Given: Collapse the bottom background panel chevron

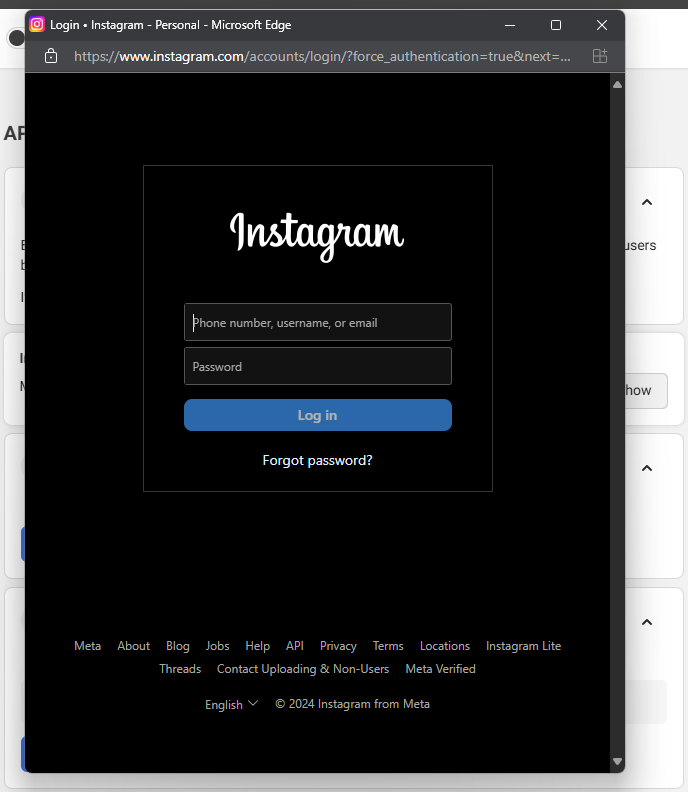Looking at the screenshot, I should 647,622.
